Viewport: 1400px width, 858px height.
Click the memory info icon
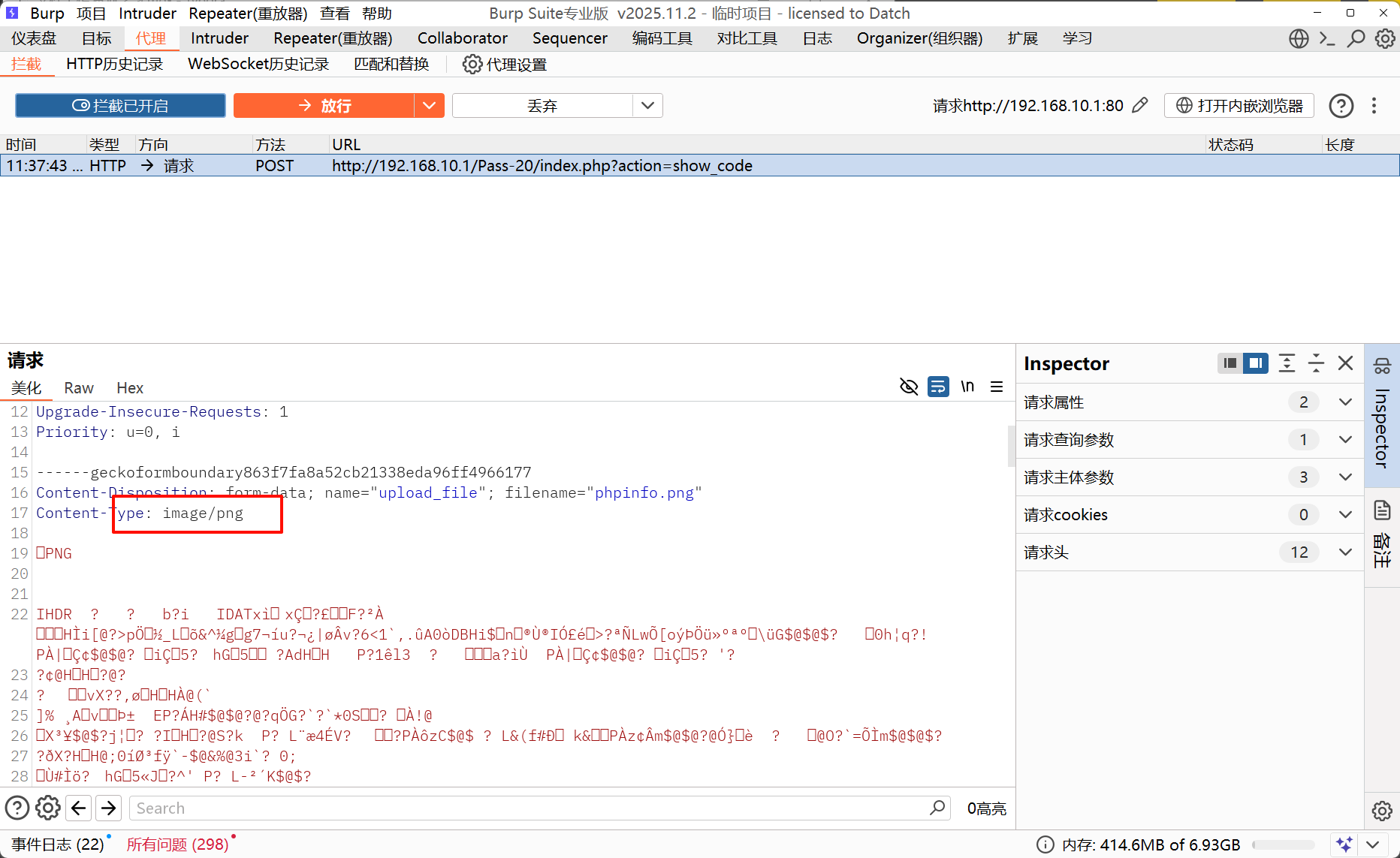click(x=1045, y=844)
